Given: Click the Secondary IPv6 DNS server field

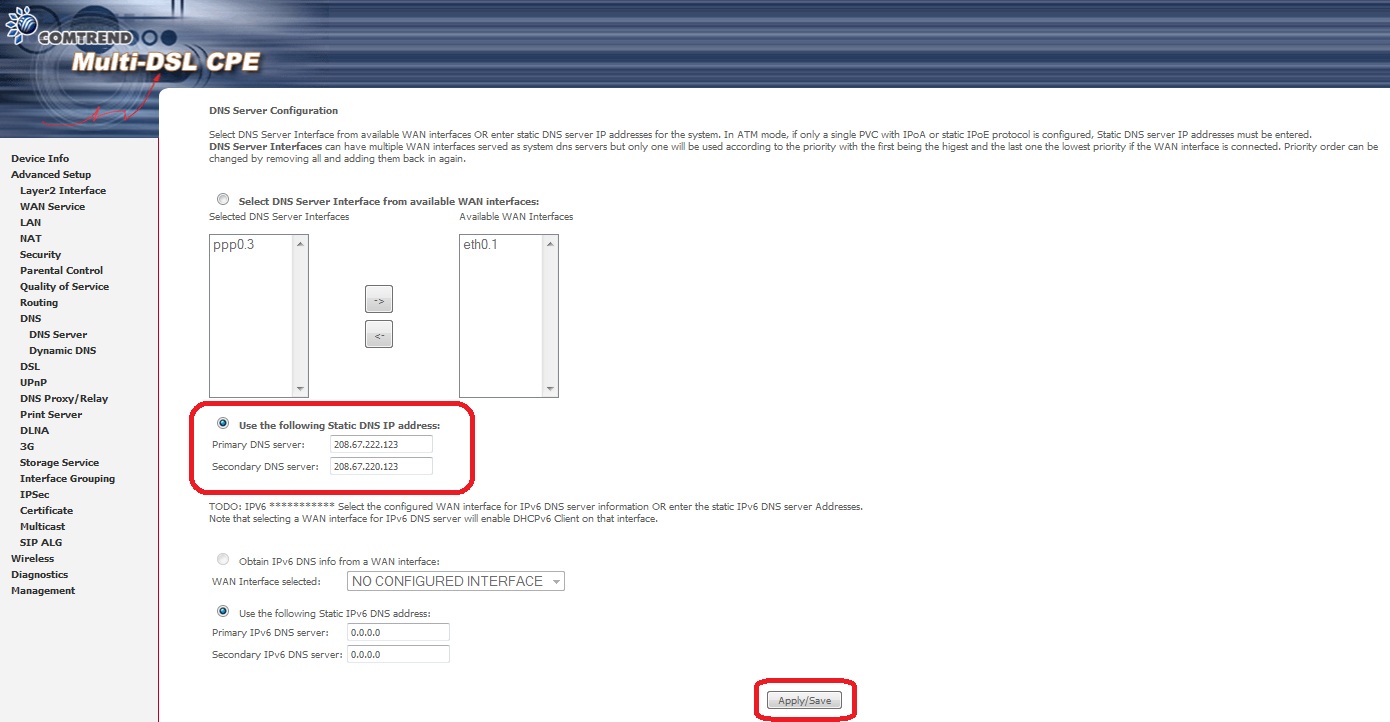Looking at the screenshot, I should pos(398,653).
